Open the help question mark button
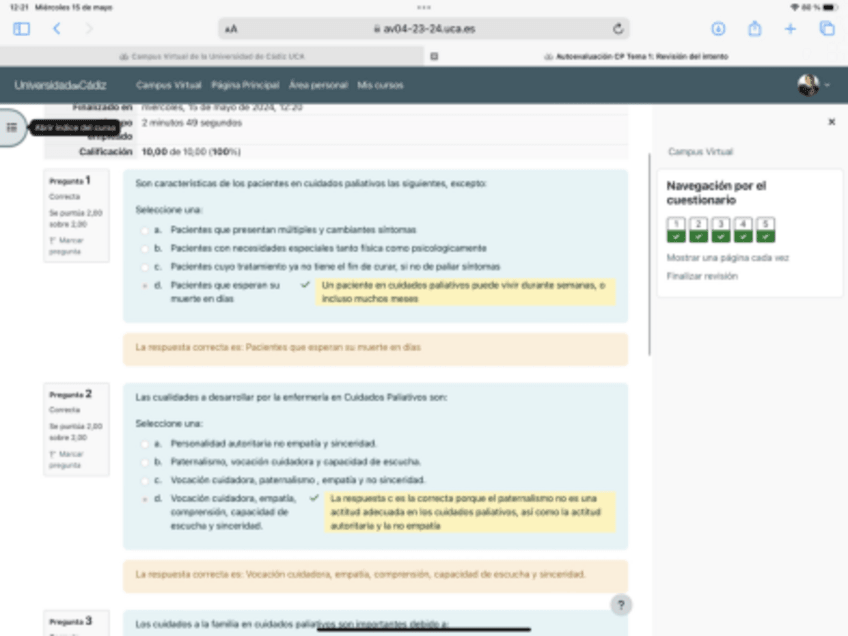Image resolution: width=848 pixels, height=636 pixels. [x=621, y=605]
